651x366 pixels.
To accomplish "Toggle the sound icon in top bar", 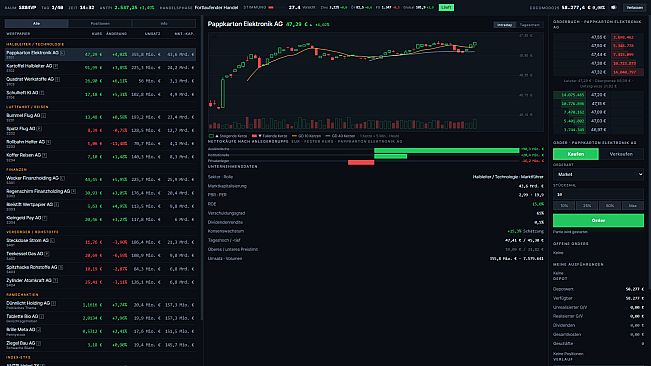I will click(x=614, y=7).
